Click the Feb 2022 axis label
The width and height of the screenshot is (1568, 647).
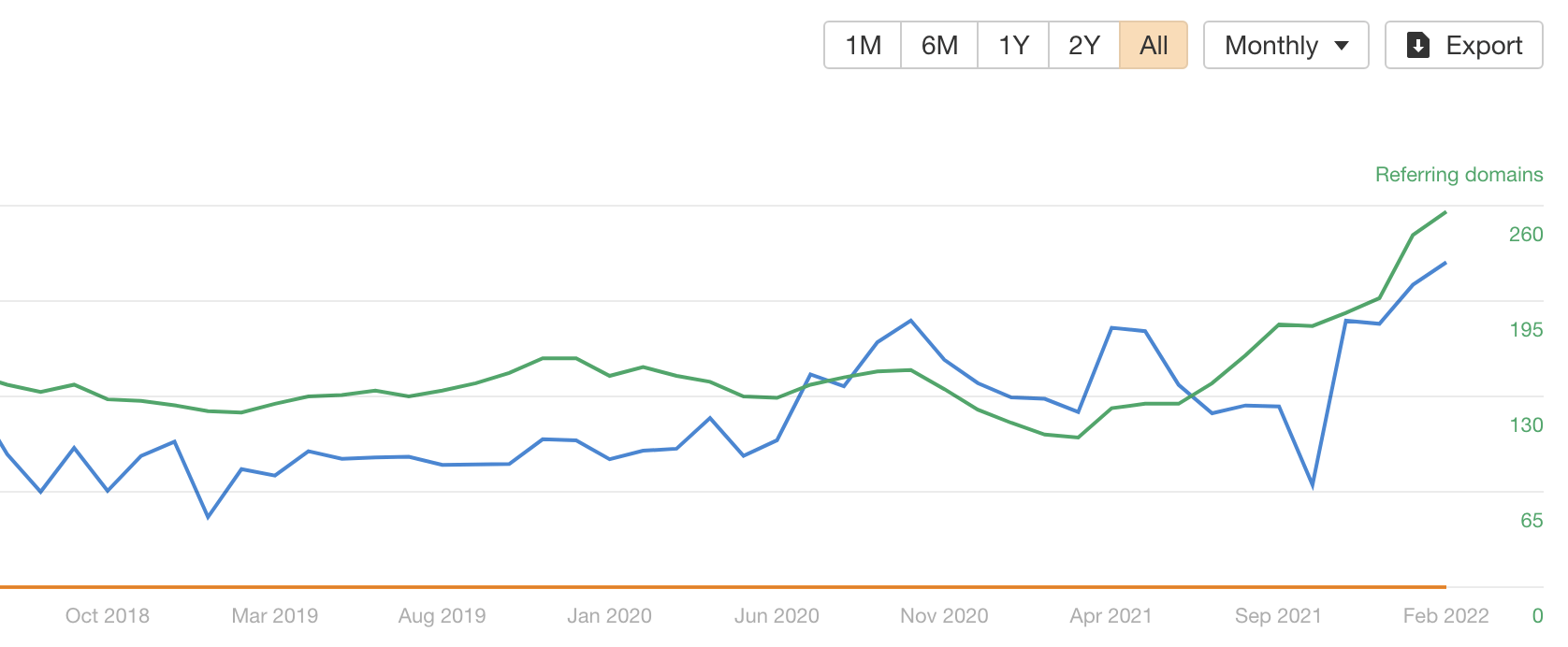1445,615
